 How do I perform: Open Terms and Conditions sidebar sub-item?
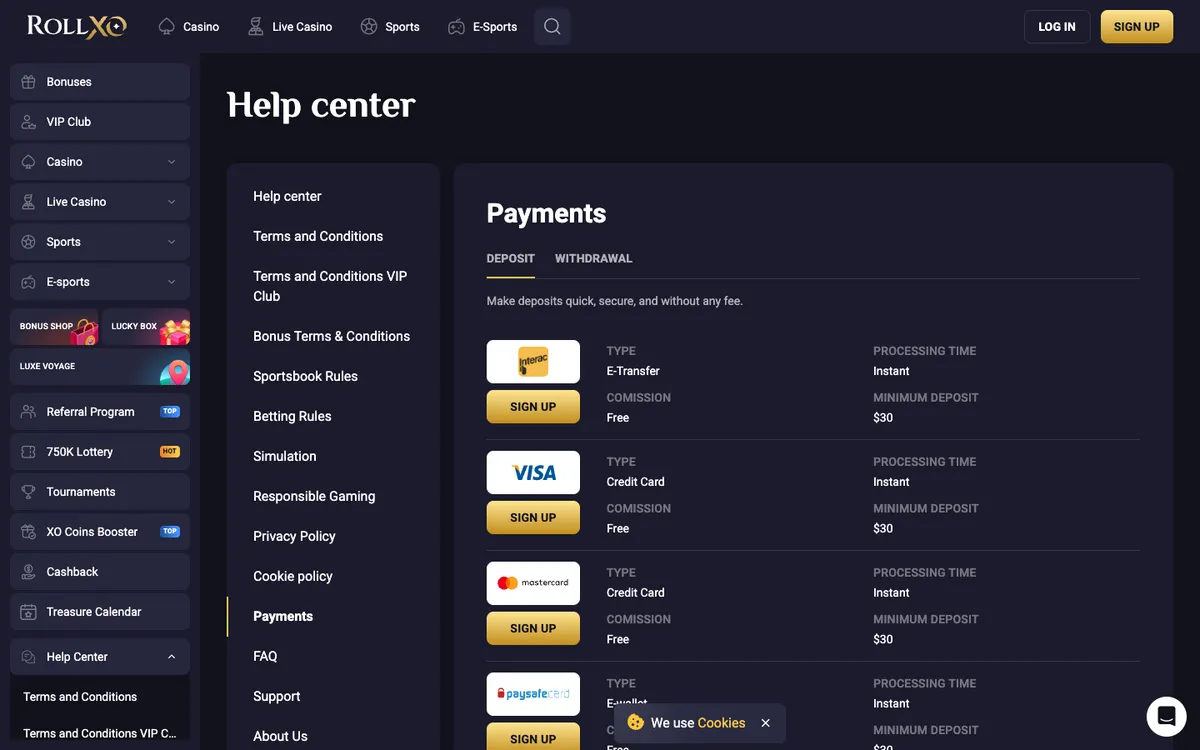click(80, 697)
